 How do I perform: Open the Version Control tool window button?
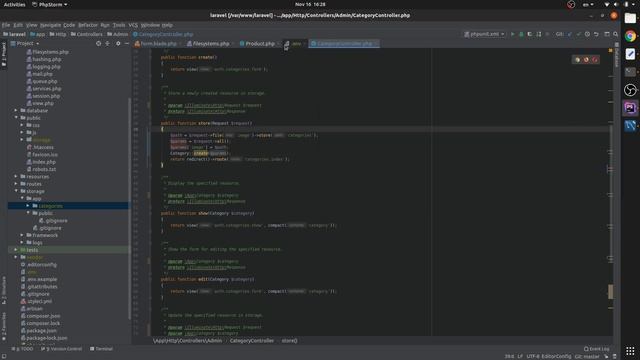[x=62, y=349]
